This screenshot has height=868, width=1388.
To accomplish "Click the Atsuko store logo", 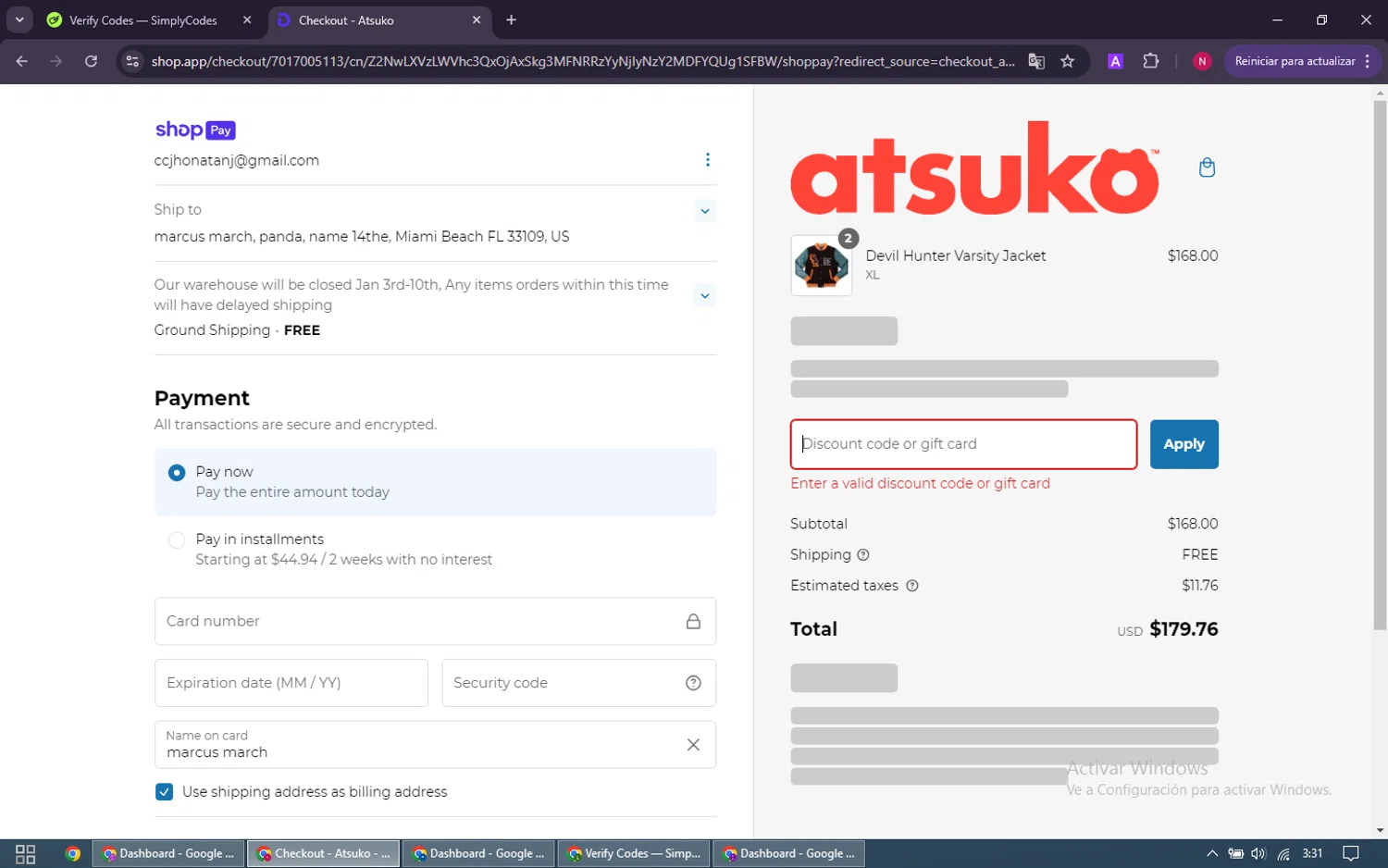I will [974, 168].
